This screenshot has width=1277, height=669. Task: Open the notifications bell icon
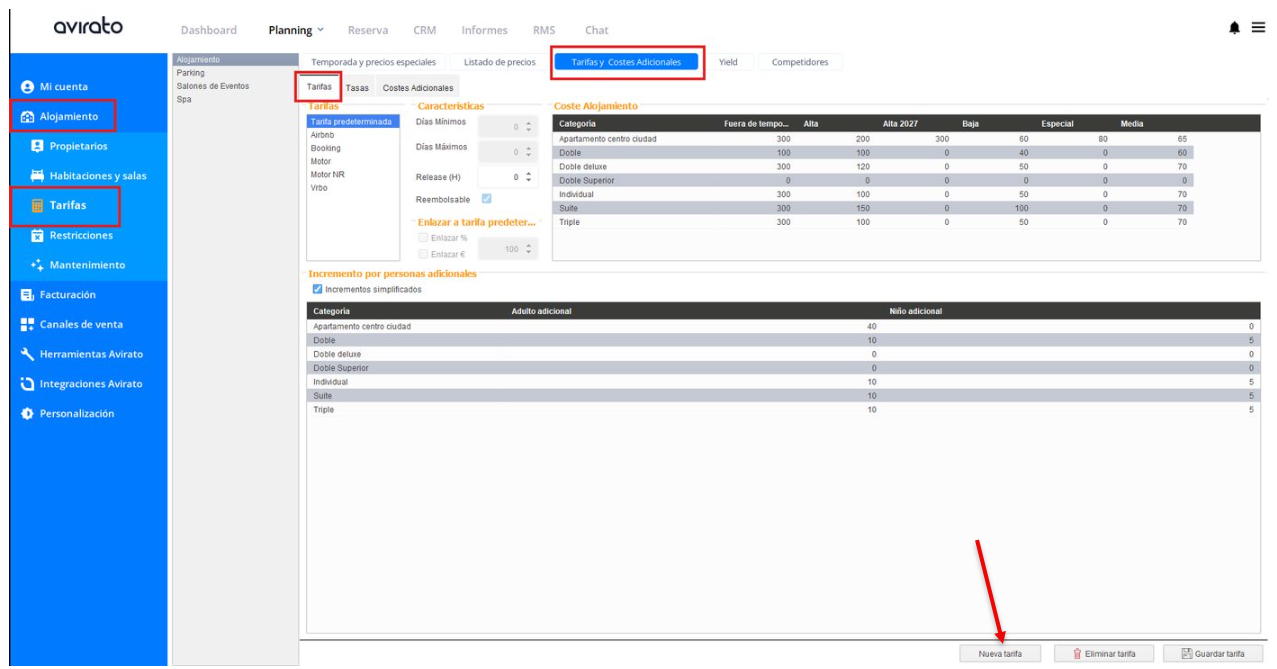pyautogui.click(x=1235, y=29)
